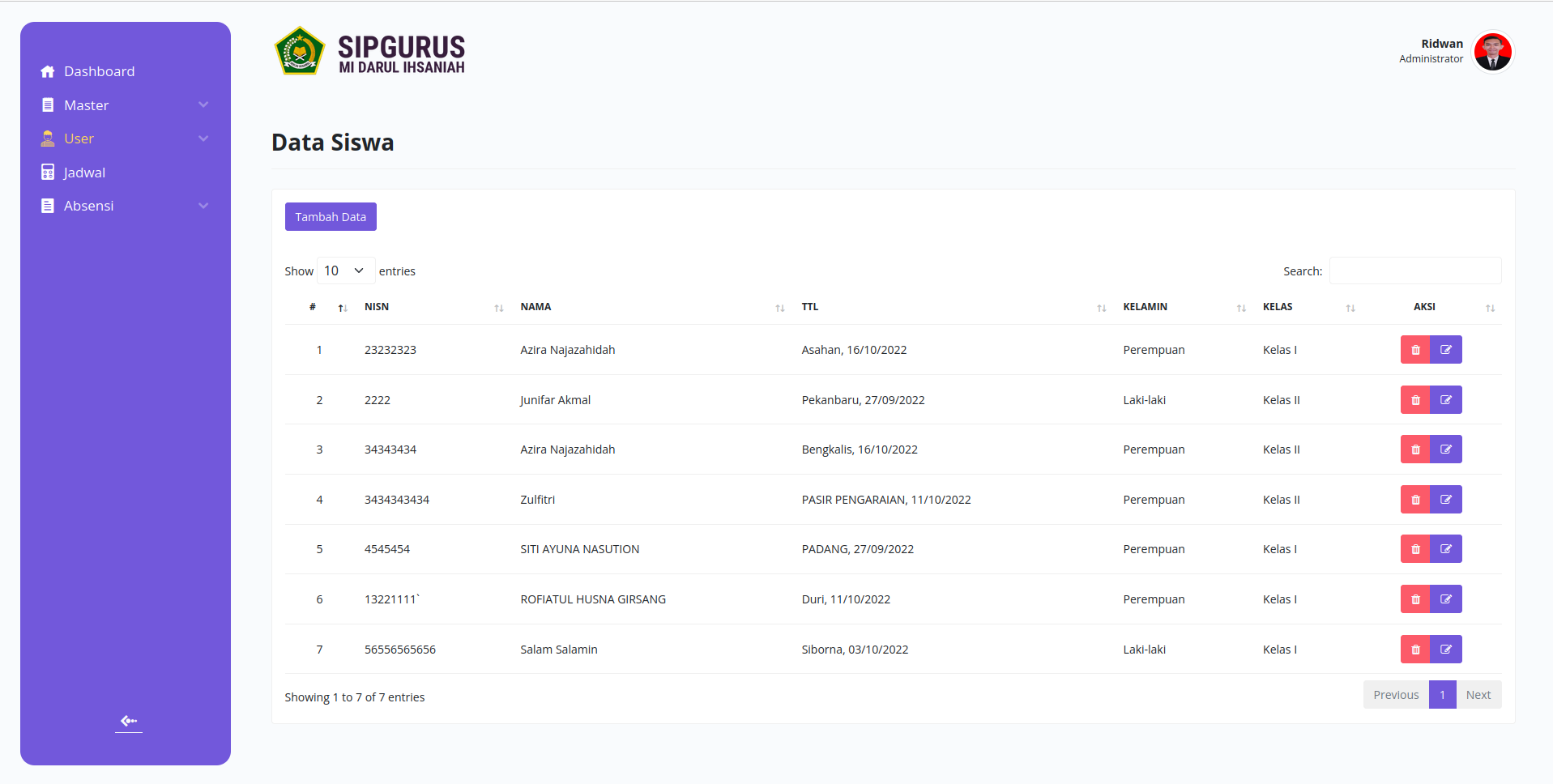Open Dashboard from the sidebar
This screenshot has height=784, width=1553.
tap(125, 71)
